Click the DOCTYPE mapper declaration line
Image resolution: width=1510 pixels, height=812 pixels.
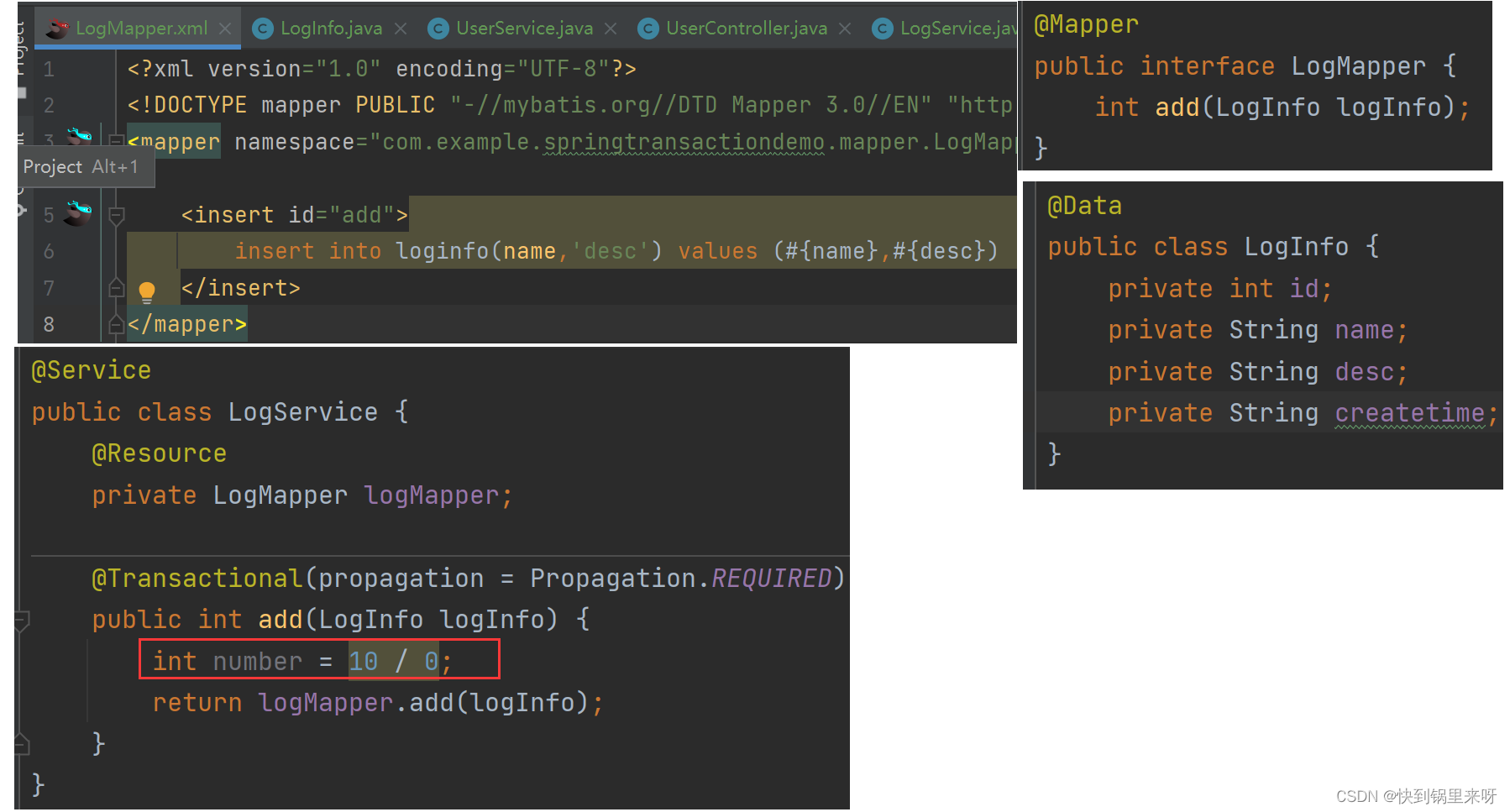[570, 105]
